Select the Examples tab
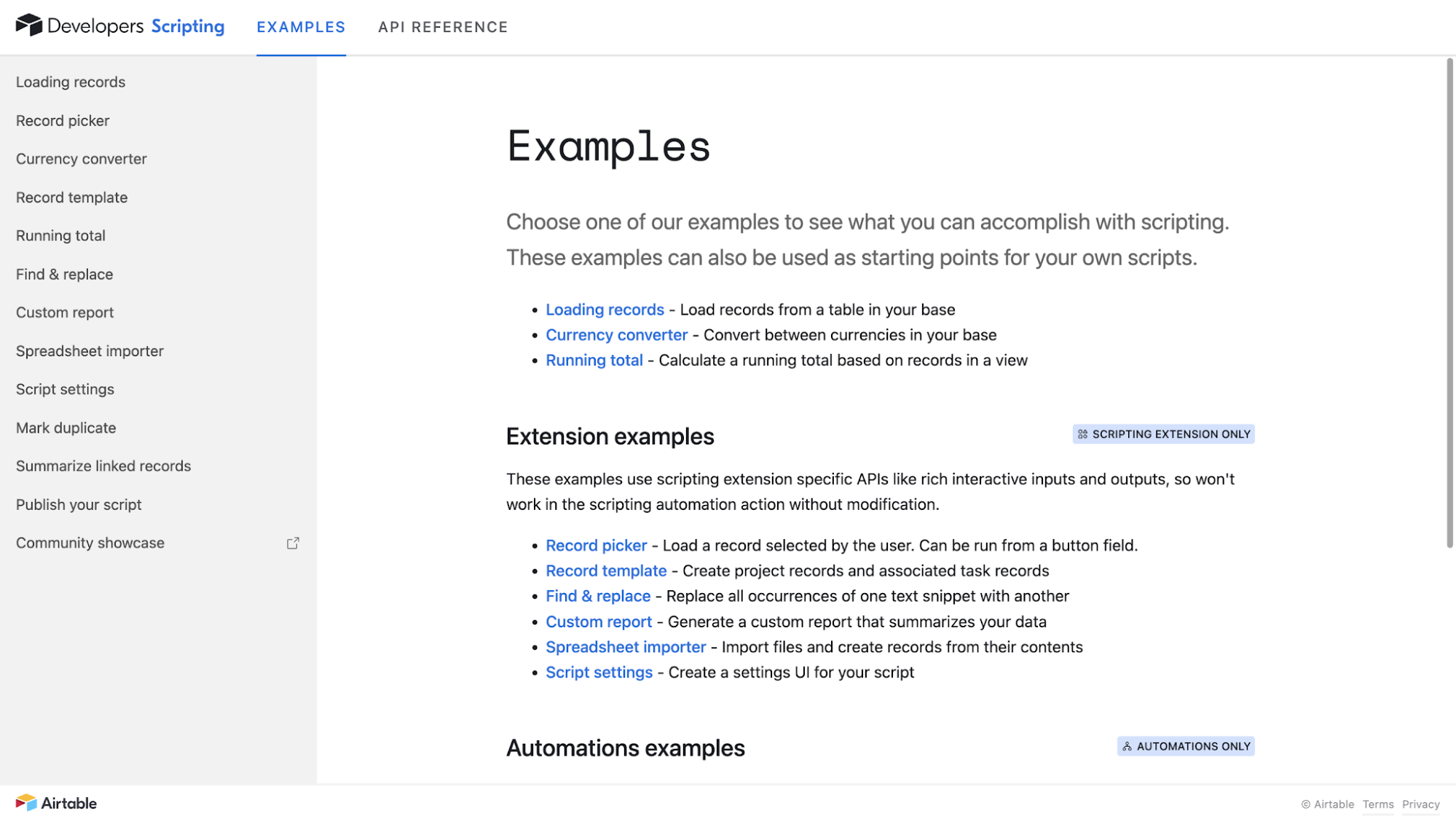 tap(301, 27)
